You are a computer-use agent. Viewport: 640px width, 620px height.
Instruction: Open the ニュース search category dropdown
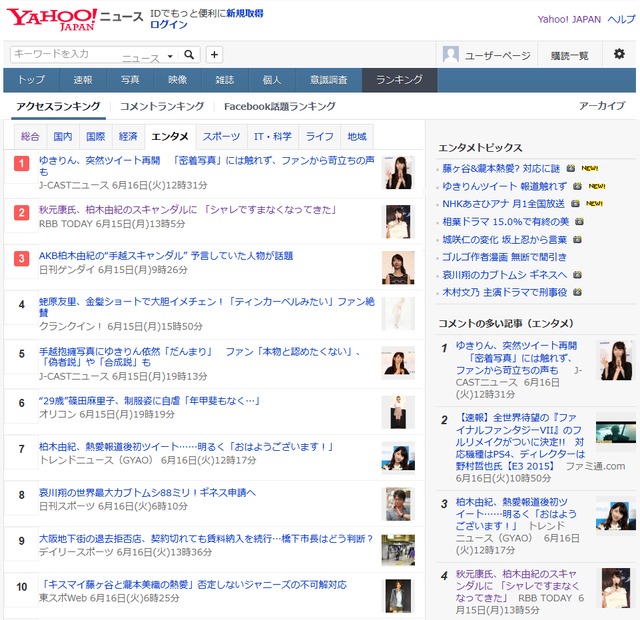point(148,57)
